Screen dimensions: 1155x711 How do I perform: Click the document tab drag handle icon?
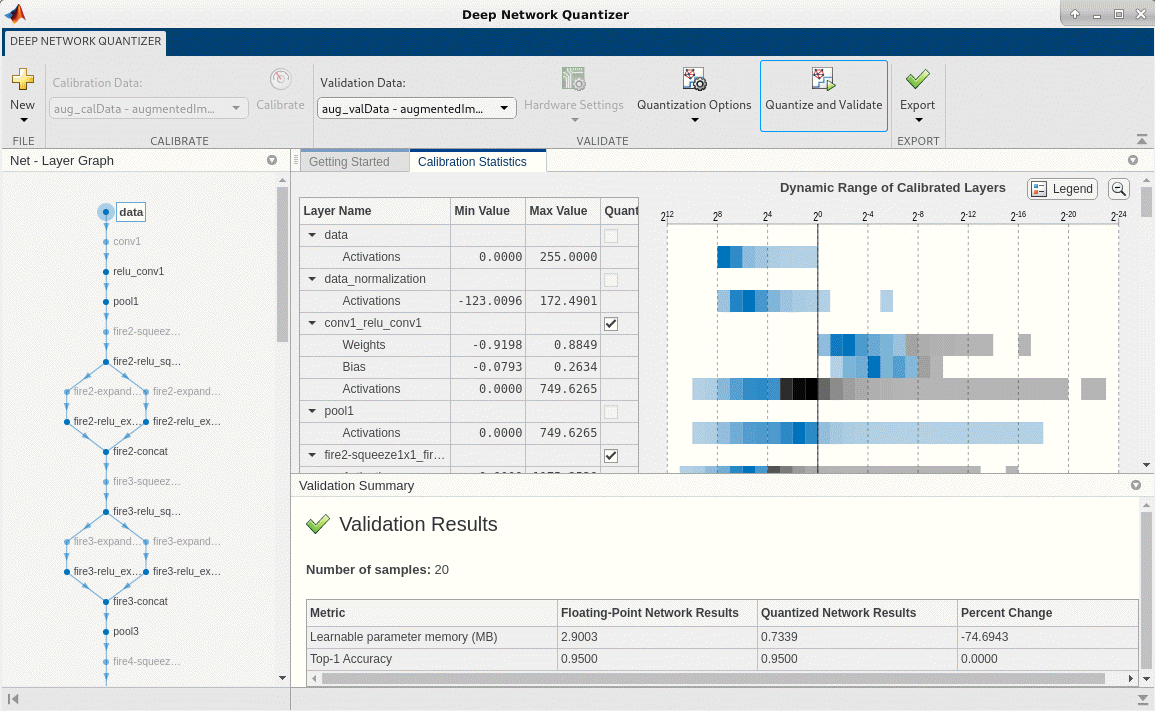[296, 160]
